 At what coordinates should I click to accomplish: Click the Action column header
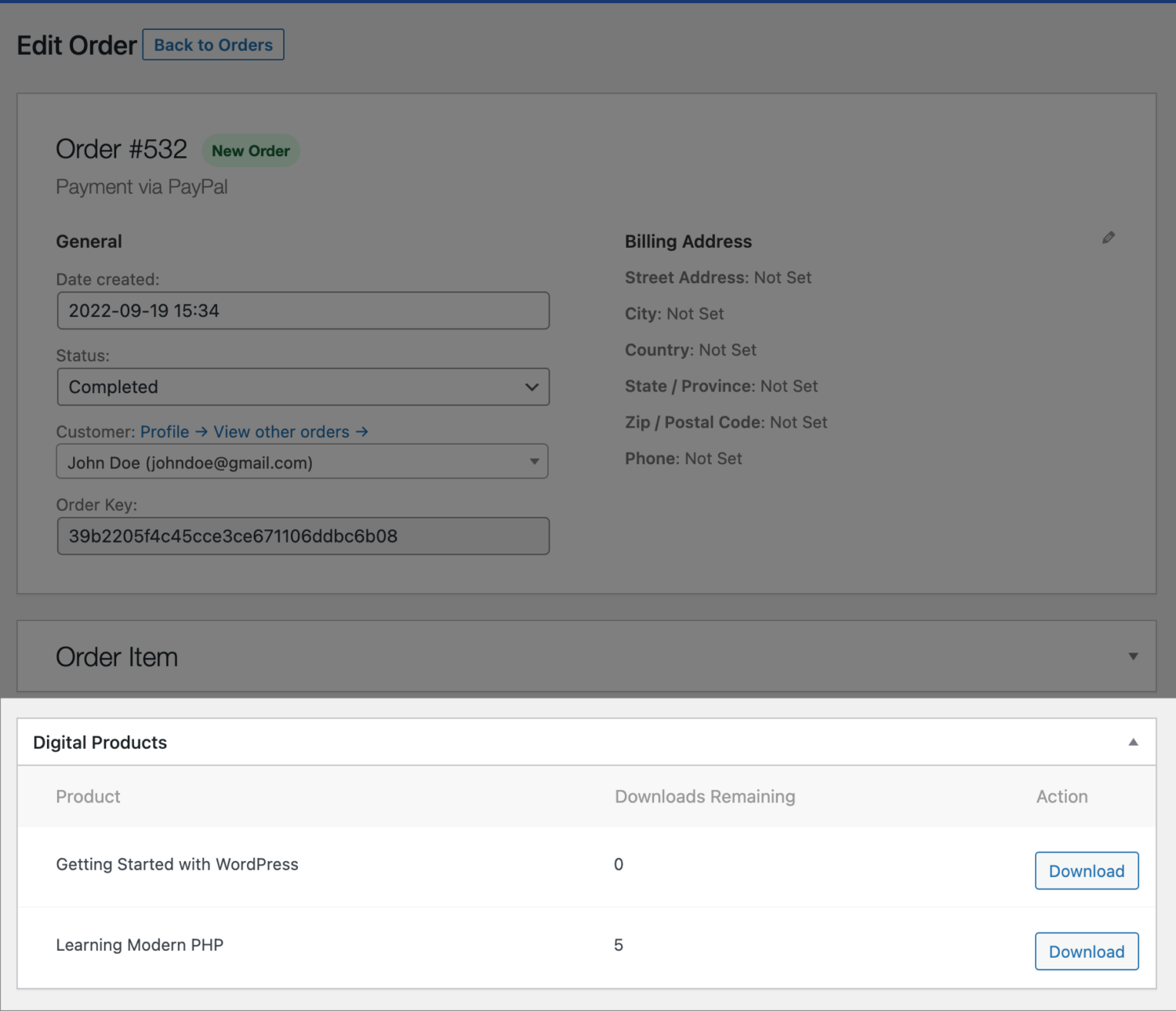pyautogui.click(x=1062, y=796)
